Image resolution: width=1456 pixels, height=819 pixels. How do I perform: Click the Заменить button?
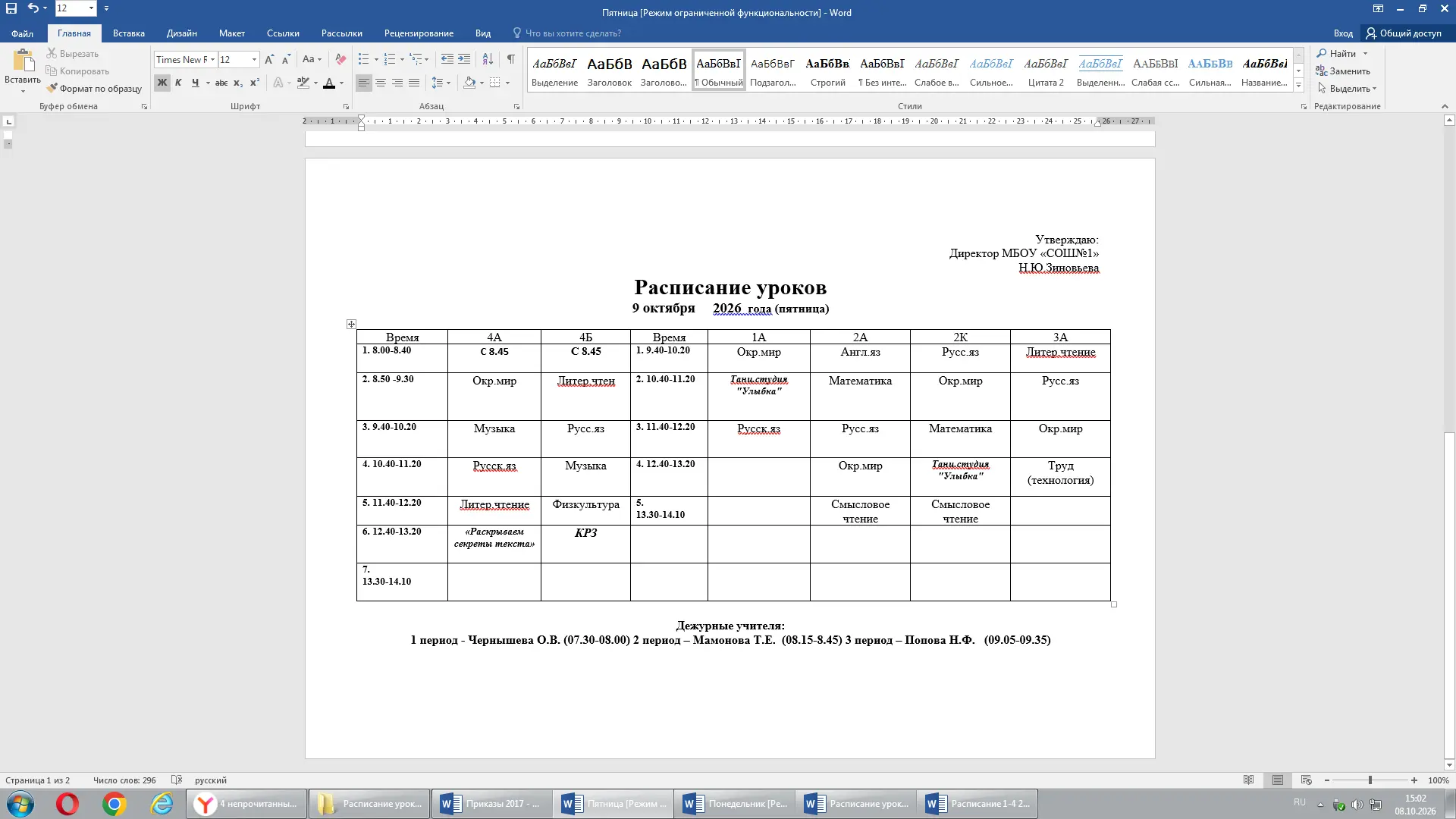[1343, 71]
